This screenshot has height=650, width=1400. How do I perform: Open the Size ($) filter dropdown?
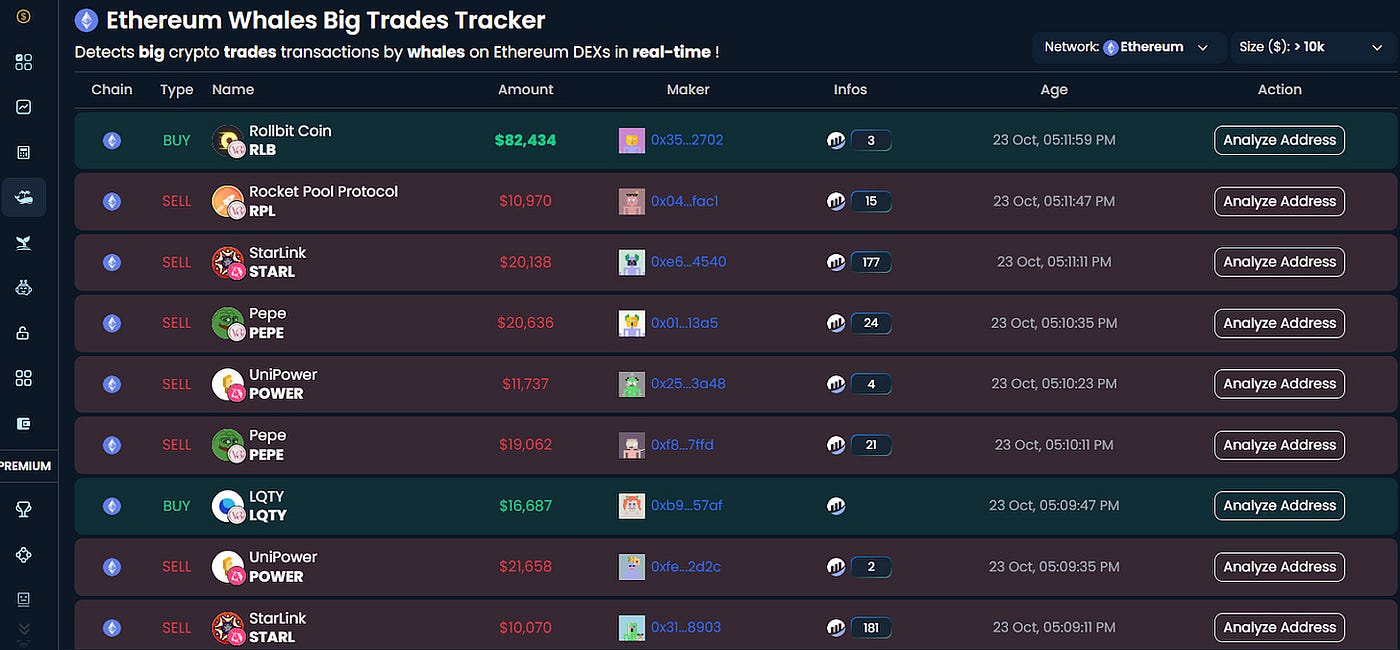1313,46
